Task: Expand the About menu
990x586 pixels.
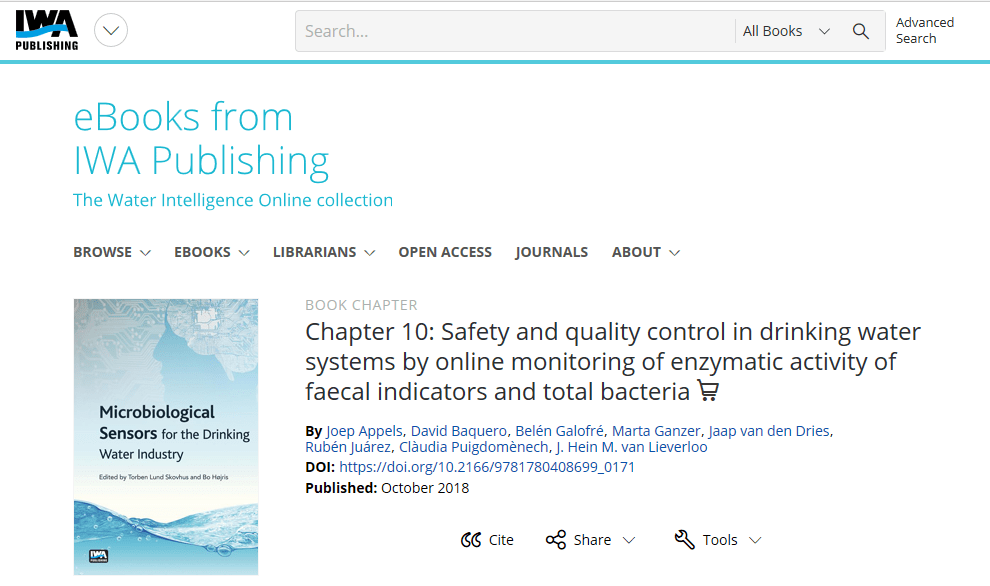Action: click(x=645, y=252)
